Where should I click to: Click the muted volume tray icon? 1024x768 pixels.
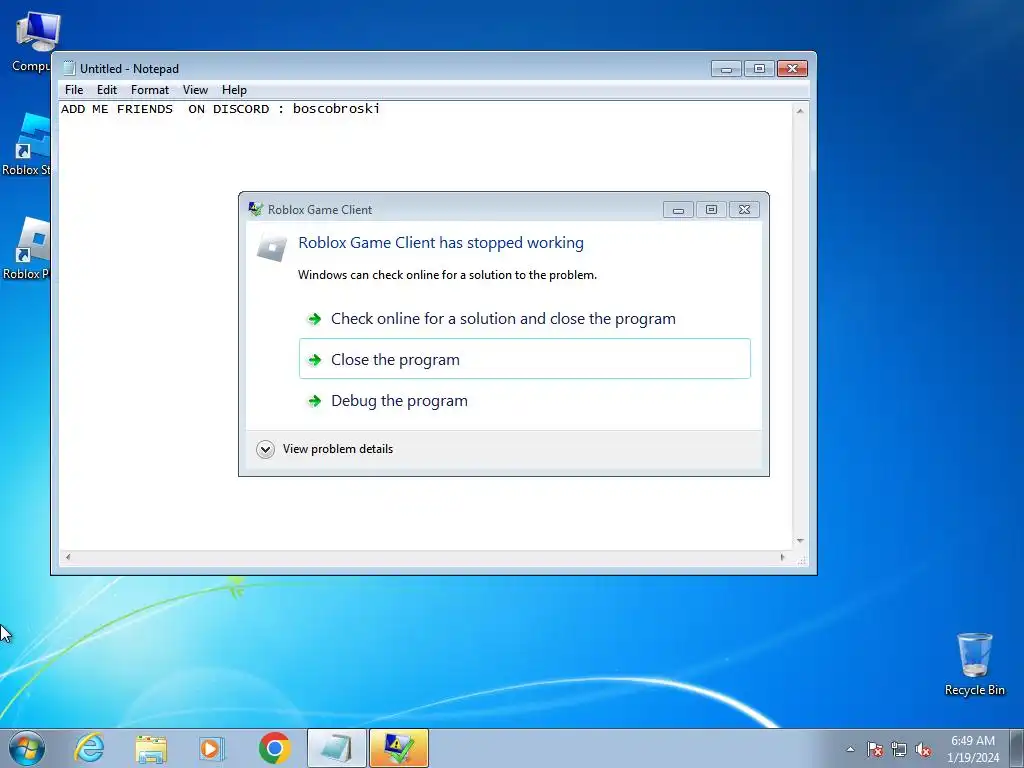(x=923, y=750)
